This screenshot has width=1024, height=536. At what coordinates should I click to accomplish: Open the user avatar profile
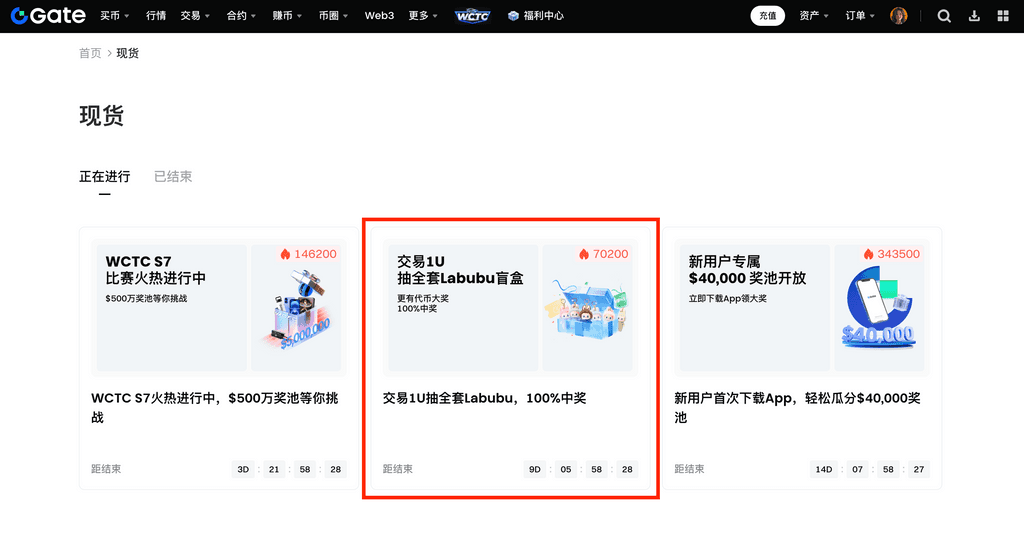click(x=899, y=16)
